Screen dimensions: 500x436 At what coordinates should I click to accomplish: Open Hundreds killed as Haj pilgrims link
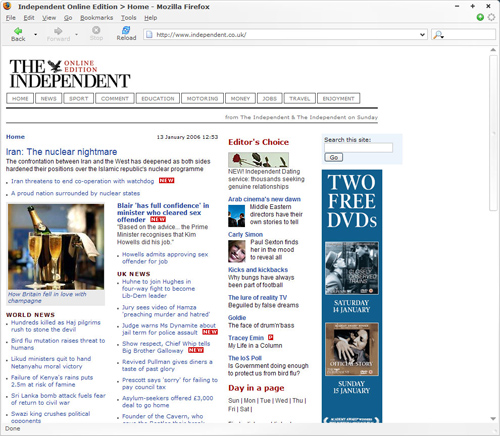(56, 326)
